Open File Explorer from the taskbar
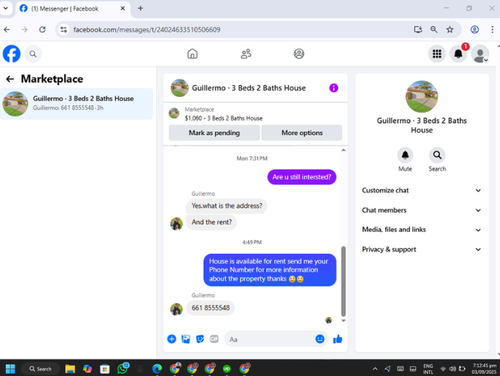The width and height of the screenshot is (500, 376). coord(70,369)
